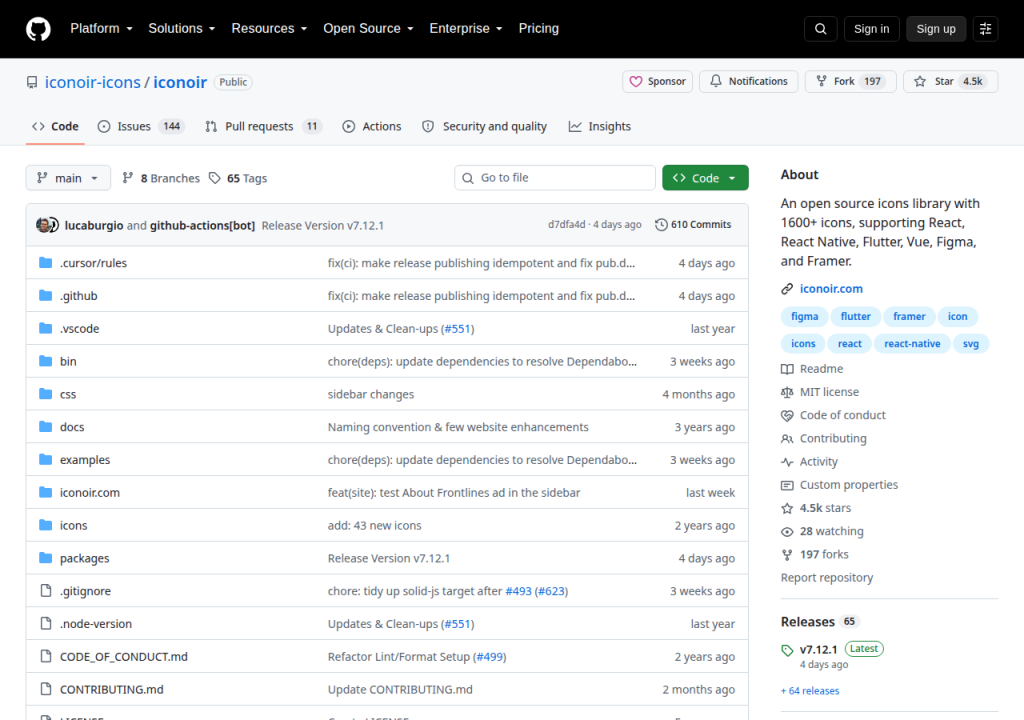The height and width of the screenshot is (720, 1024).
Task: Click the branch icon next to 8 Branches
Action: 128,178
